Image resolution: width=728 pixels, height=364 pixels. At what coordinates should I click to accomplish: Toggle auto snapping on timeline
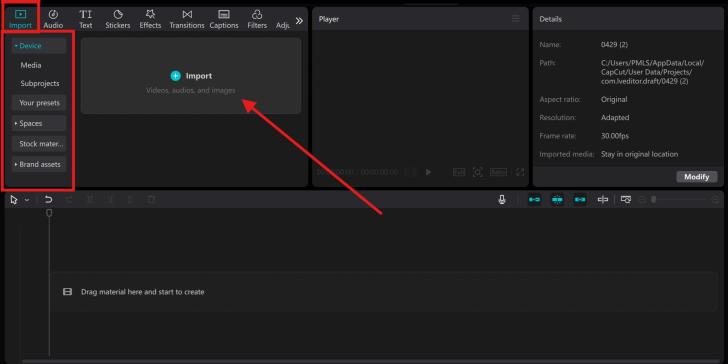(x=557, y=200)
